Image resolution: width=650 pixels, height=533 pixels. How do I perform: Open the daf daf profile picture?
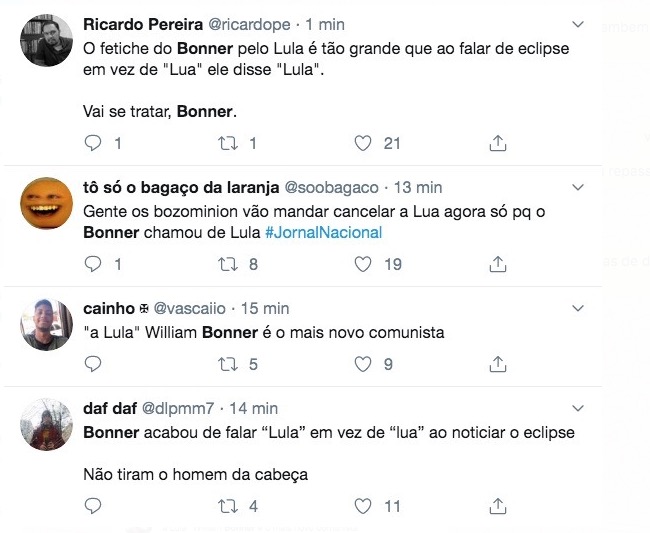(x=46, y=426)
